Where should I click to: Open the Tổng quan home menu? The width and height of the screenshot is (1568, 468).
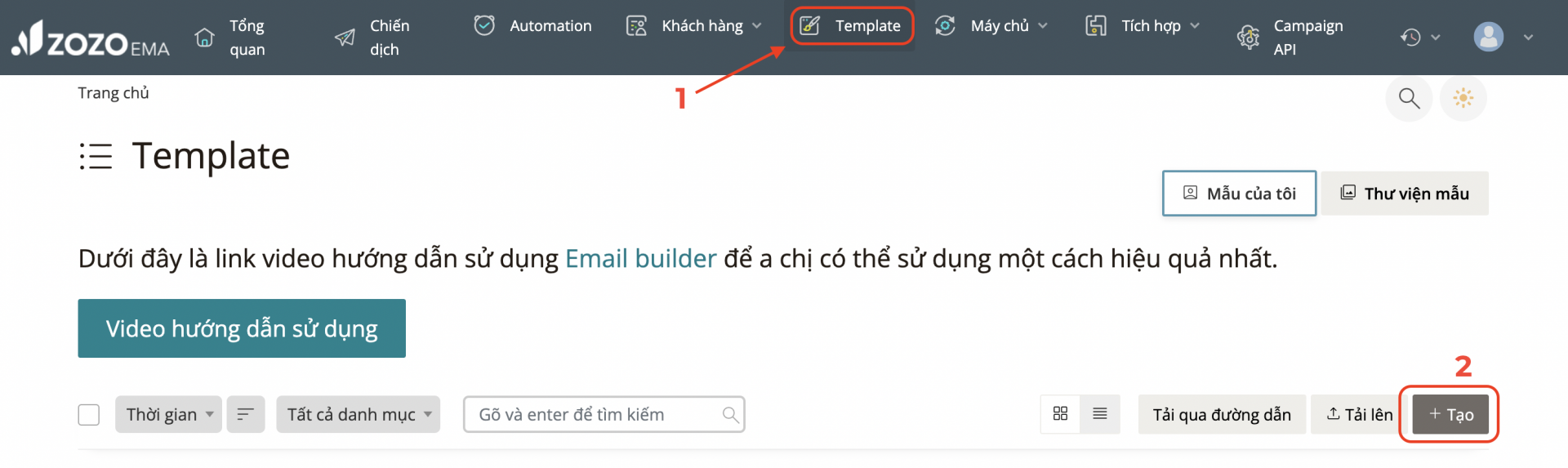point(231,38)
